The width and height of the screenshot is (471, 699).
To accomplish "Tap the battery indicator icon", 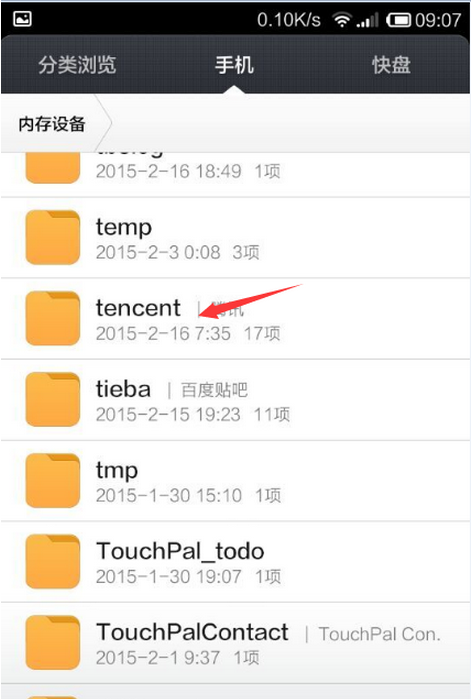I will [398, 20].
